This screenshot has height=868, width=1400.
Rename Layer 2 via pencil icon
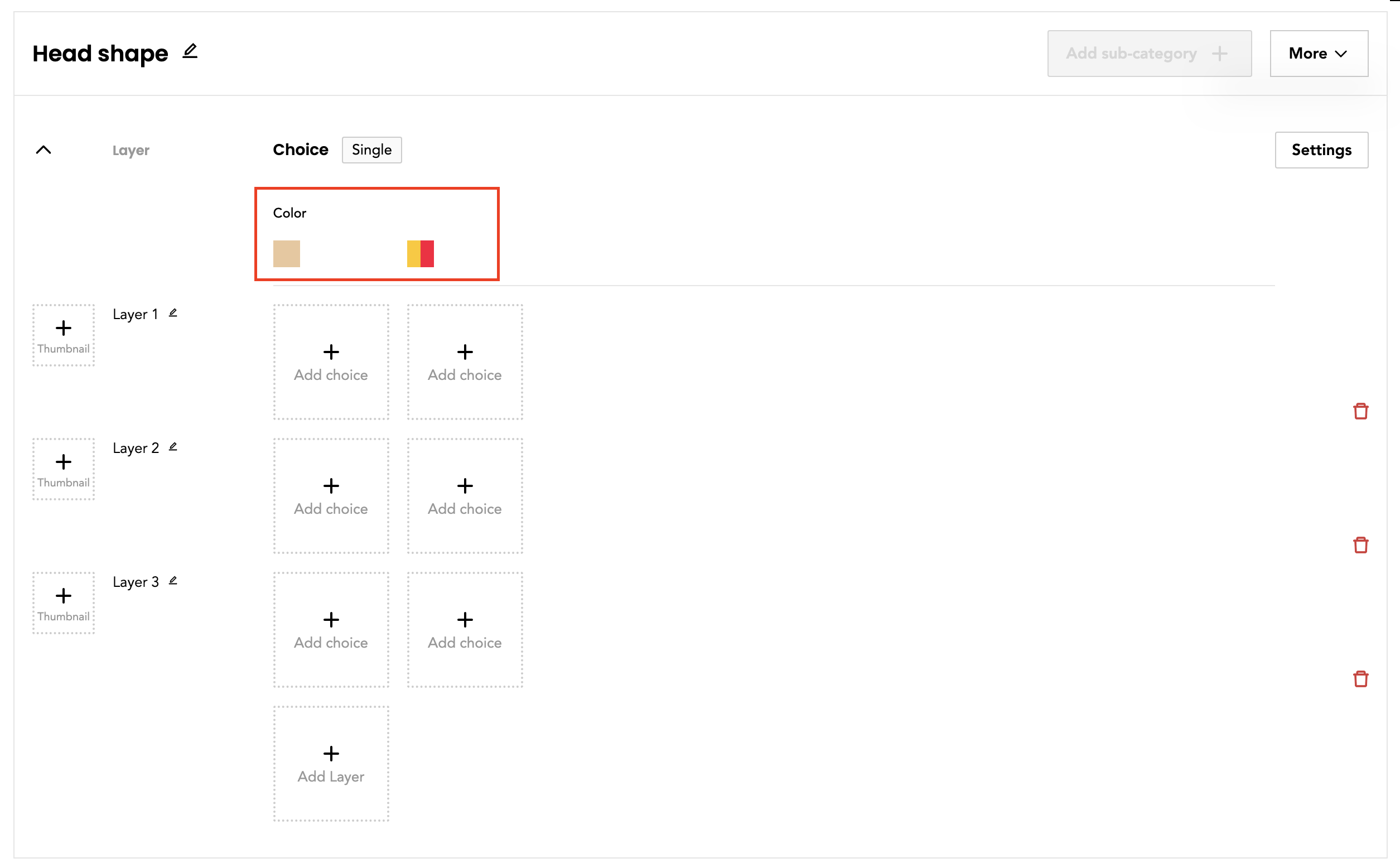tap(173, 447)
